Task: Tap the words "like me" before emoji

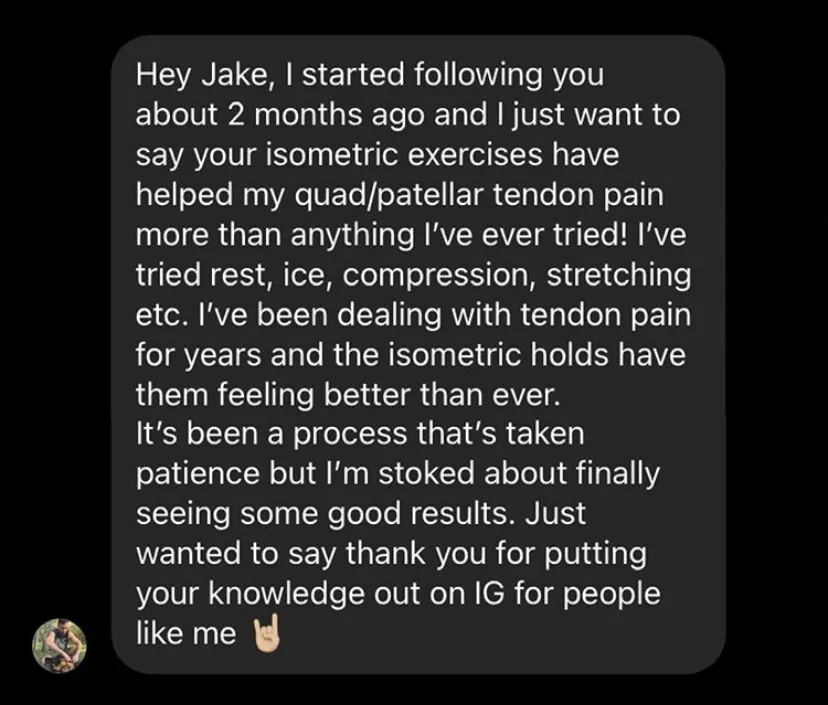Action: coord(185,634)
